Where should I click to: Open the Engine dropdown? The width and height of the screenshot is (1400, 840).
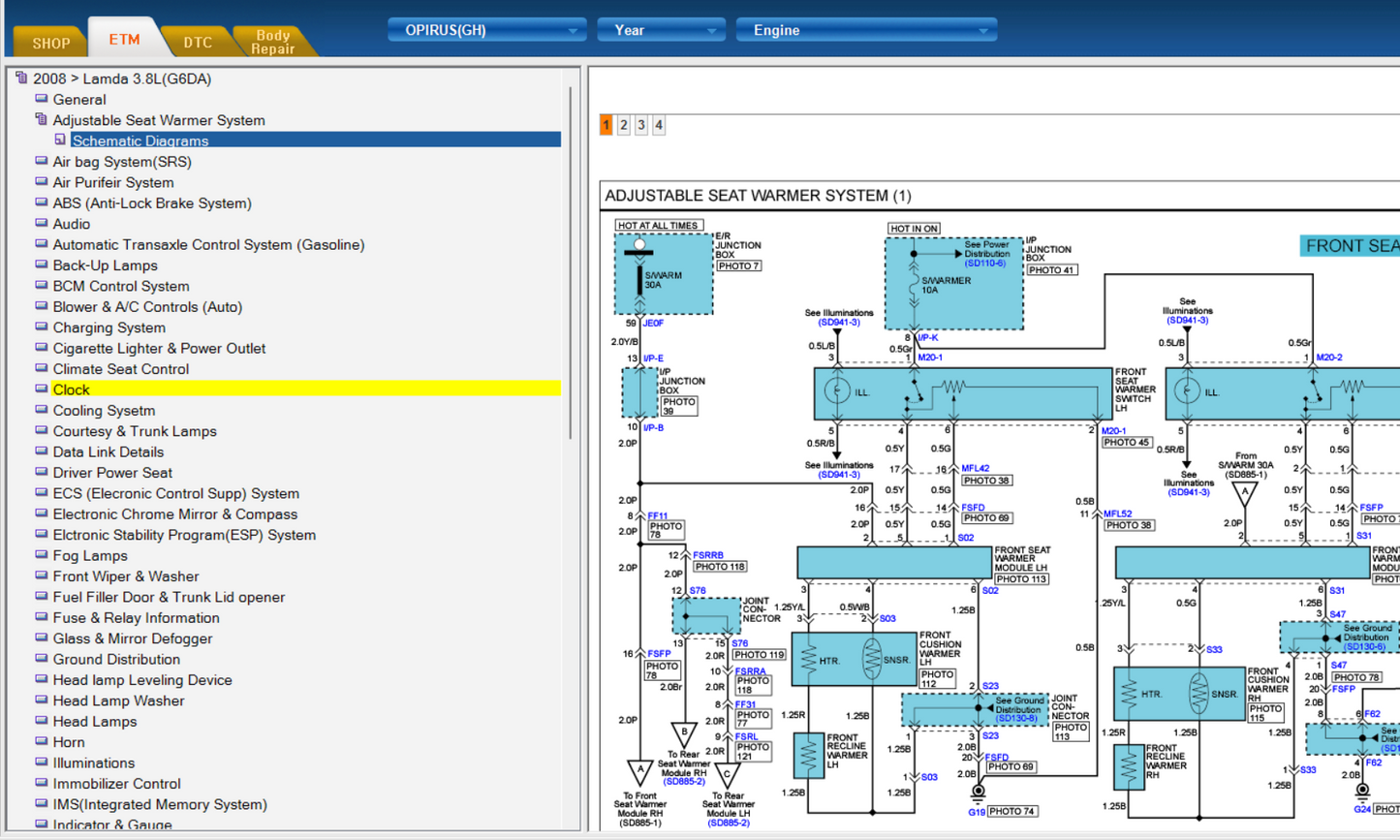tap(866, 30)
